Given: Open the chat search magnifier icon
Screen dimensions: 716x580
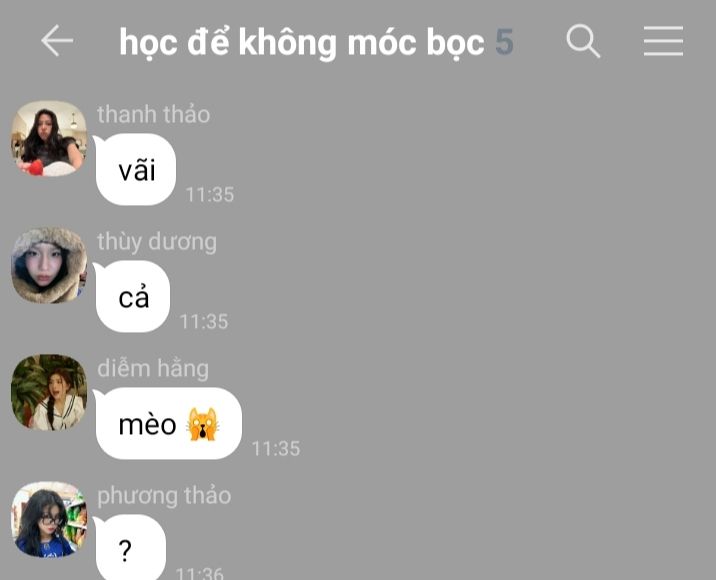Looking at the screenshot, I should coord(583,41).
